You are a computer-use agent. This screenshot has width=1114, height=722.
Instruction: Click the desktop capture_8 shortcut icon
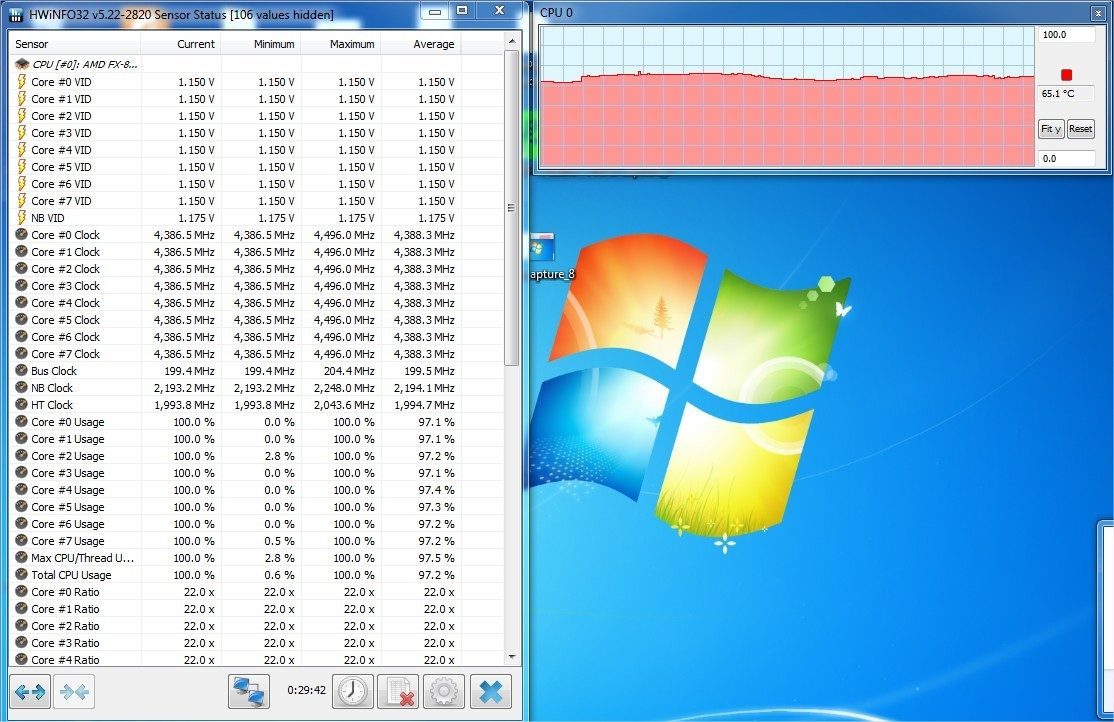tap(543, 249)
